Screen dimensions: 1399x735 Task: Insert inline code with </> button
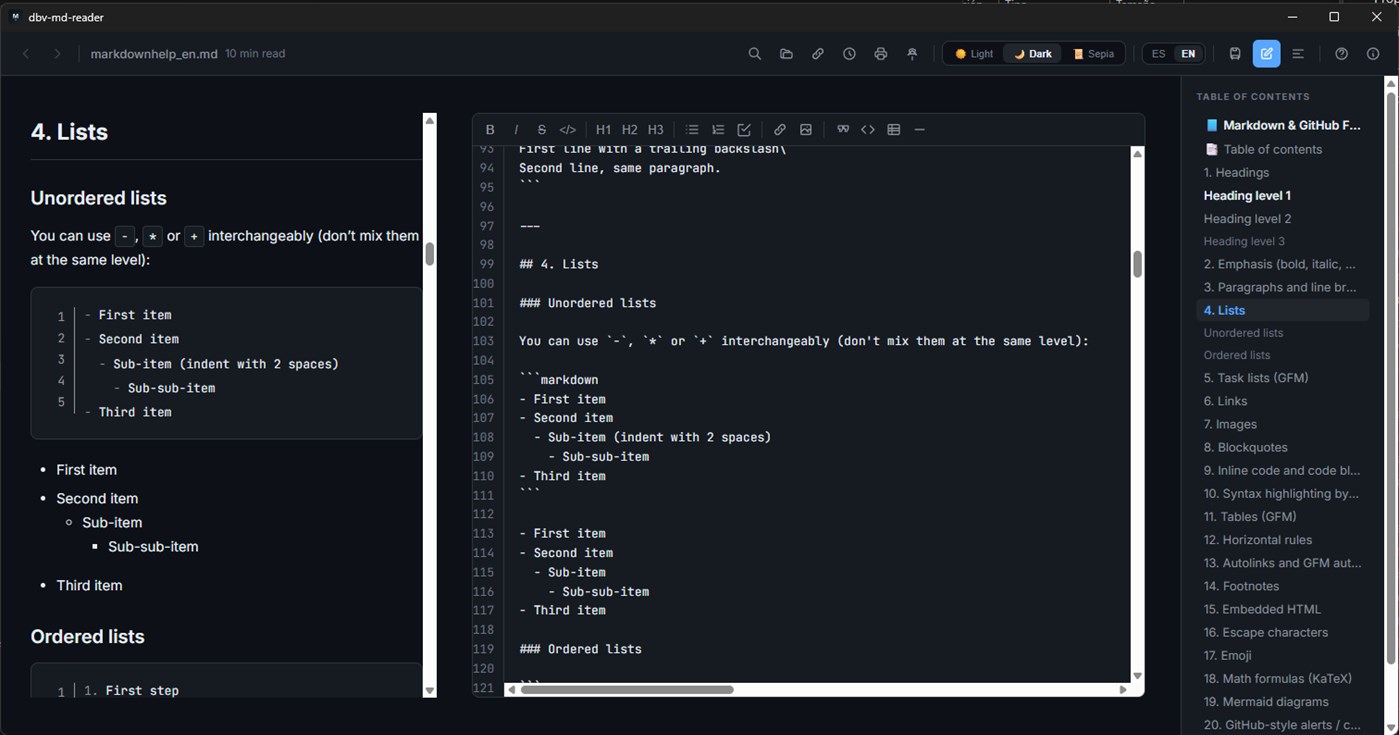568,130
